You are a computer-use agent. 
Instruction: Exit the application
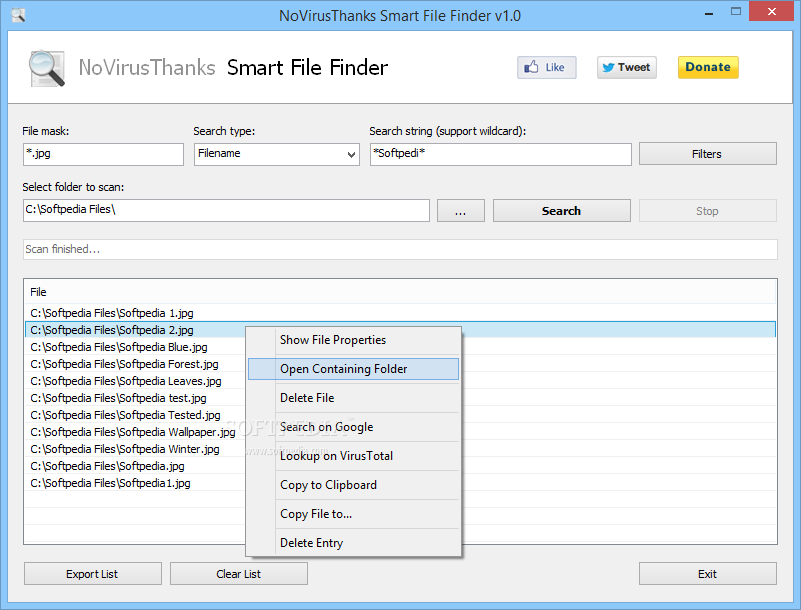(x=708, y=574)
